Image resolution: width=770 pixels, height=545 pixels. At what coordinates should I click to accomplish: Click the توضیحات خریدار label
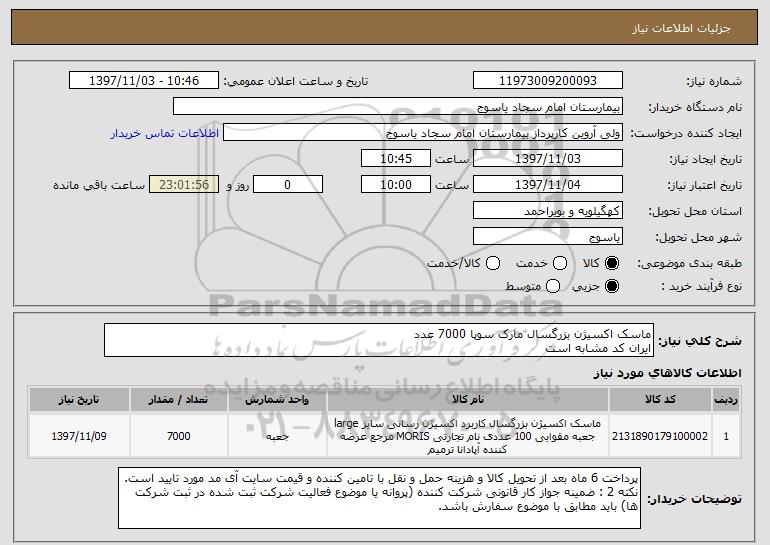click(694, 499)
